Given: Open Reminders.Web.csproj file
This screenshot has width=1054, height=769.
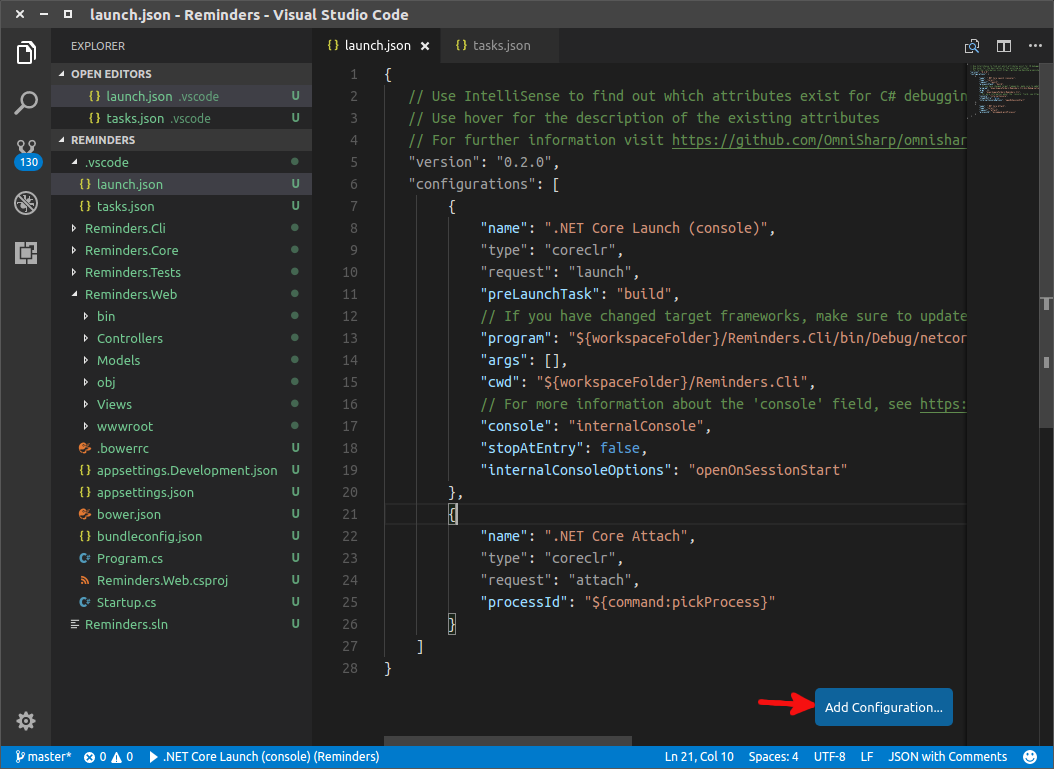Looking at the screenshot, I should [181, 580].
